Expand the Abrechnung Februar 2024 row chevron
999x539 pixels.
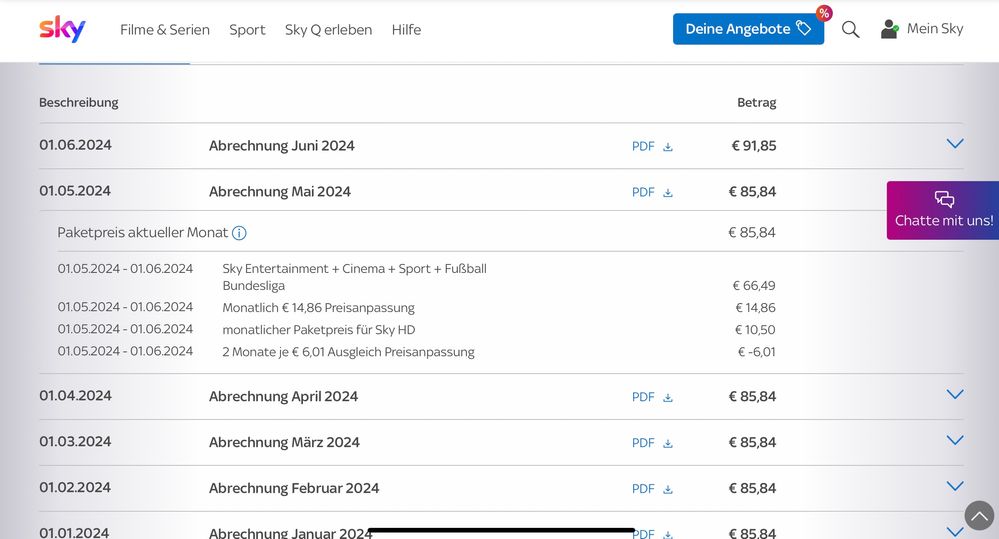pyautogui.click(x=954, y=486)
